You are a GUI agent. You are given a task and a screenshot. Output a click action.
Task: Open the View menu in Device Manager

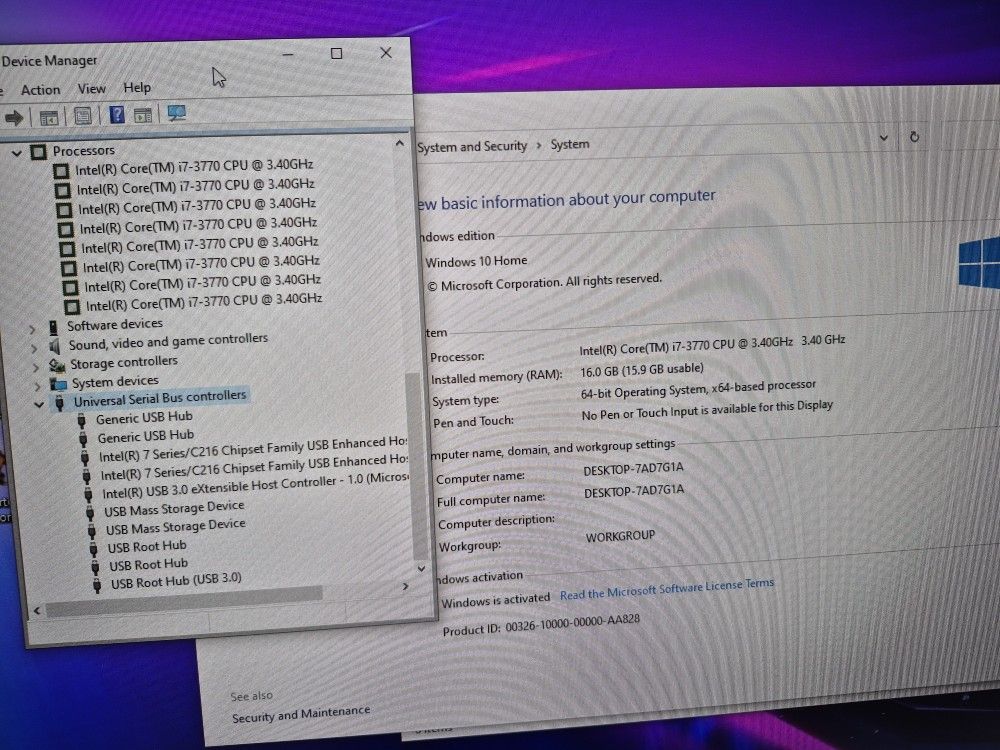click(91, 88)
